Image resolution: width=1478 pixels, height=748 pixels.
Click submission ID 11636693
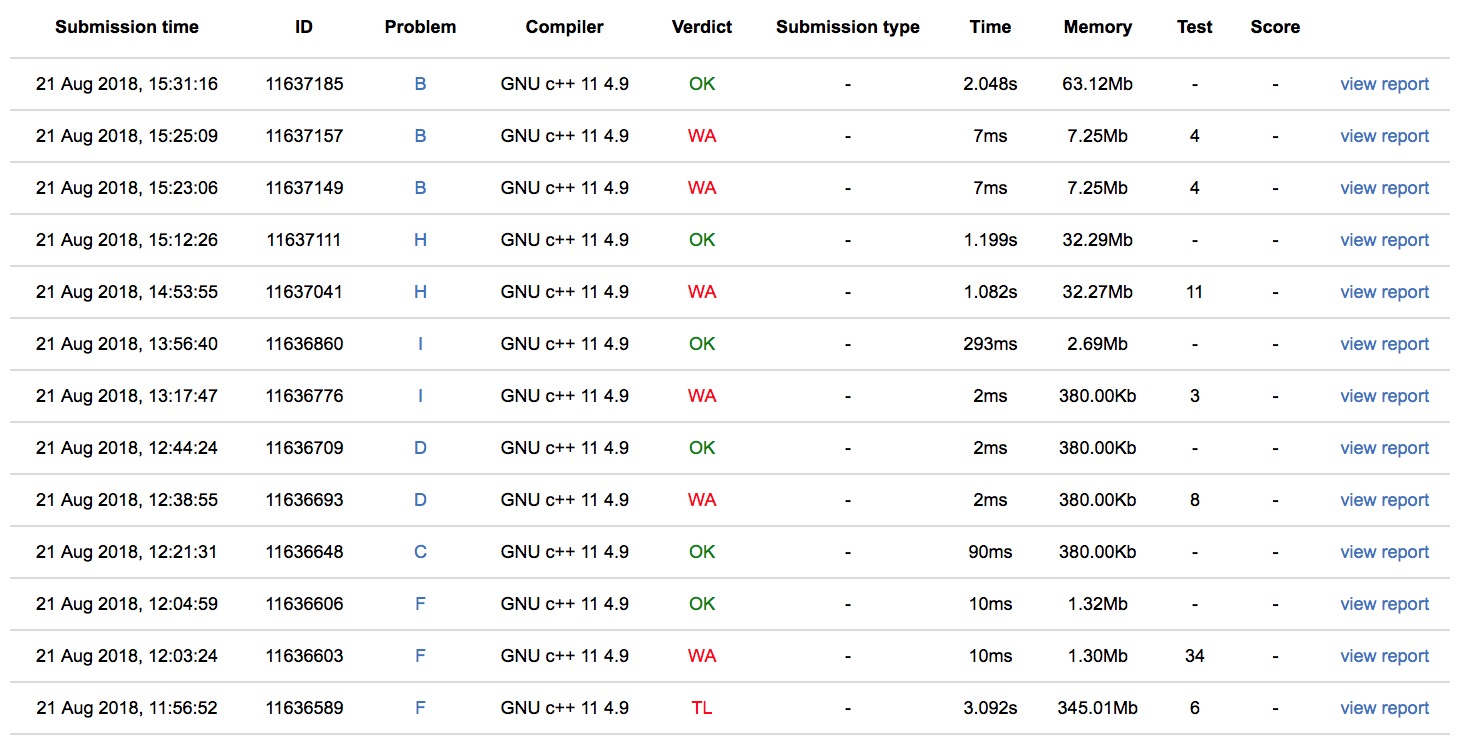[304, 500]
